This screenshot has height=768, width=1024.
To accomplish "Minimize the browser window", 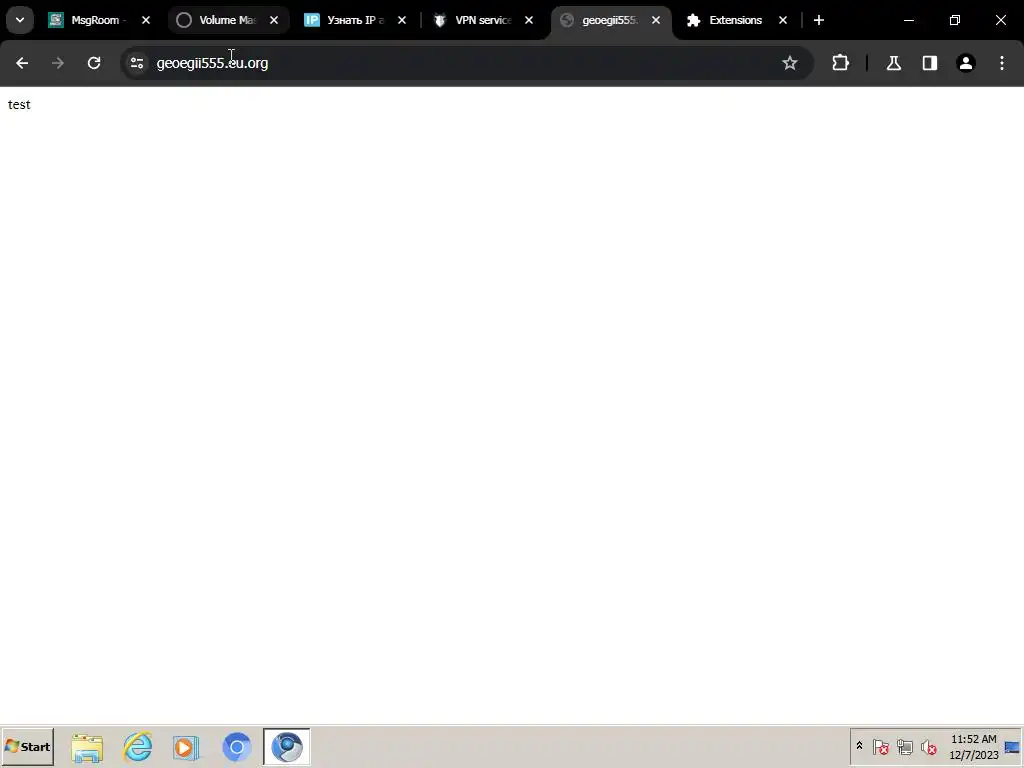I will pos(909,20).
